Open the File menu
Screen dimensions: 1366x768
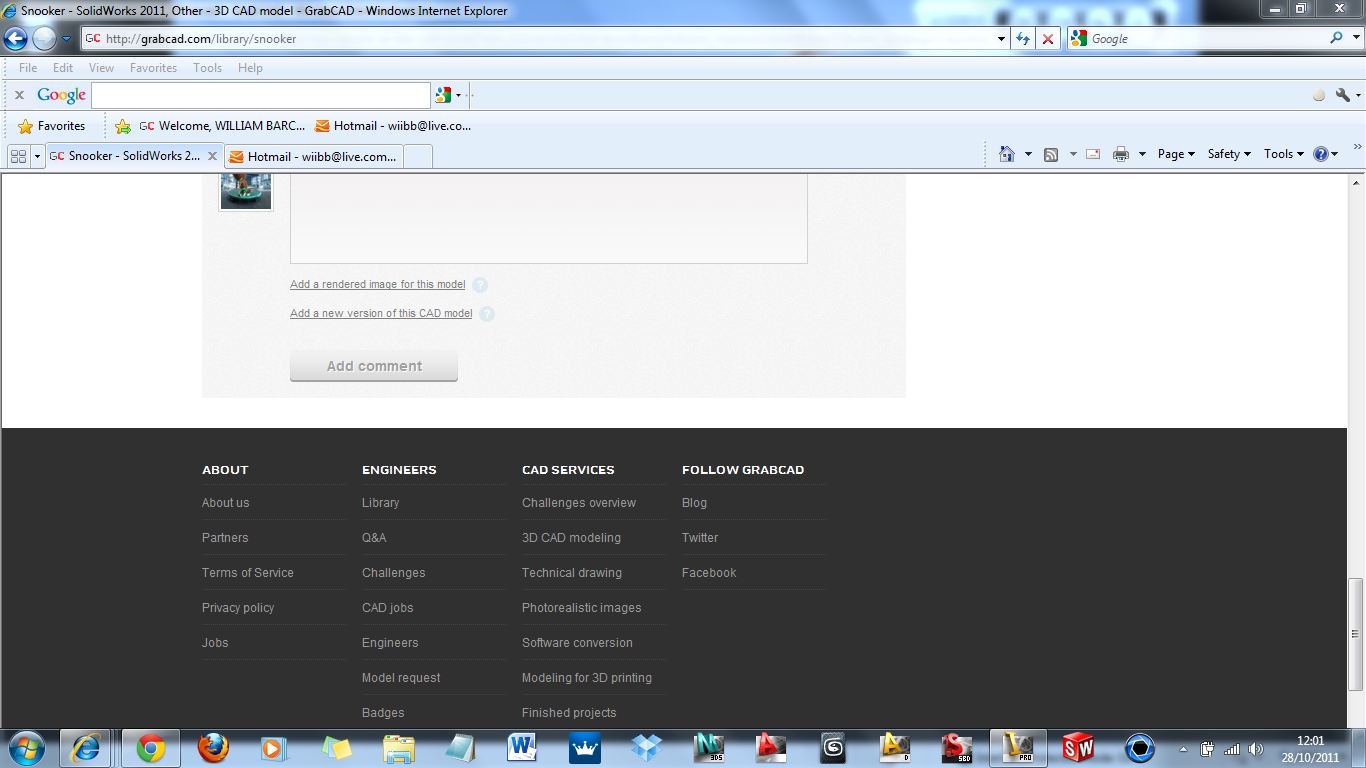click(x=28, y=68)
